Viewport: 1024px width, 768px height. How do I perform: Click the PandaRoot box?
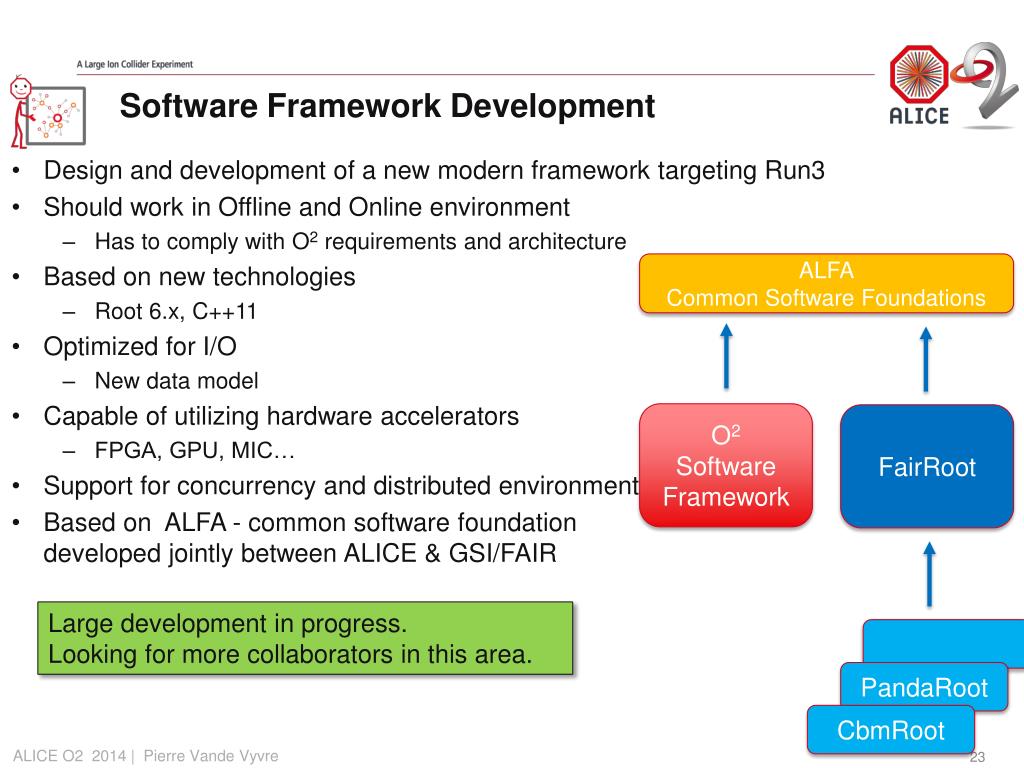point(924,687)
